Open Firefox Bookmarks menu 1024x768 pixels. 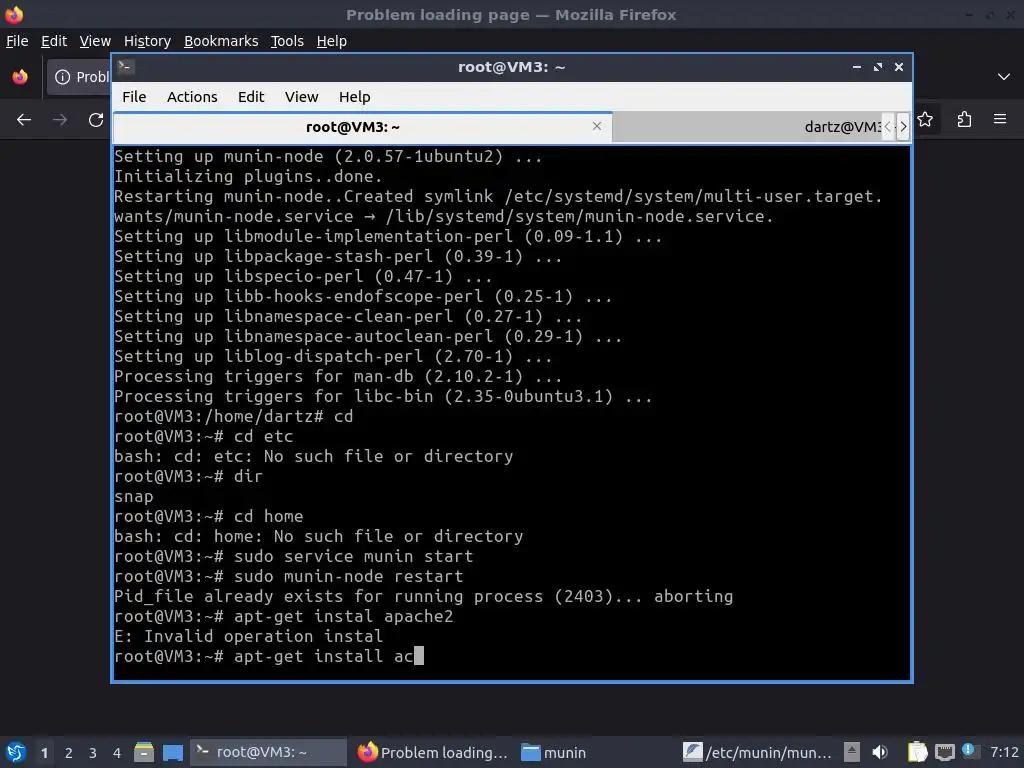tap(221, 41)
